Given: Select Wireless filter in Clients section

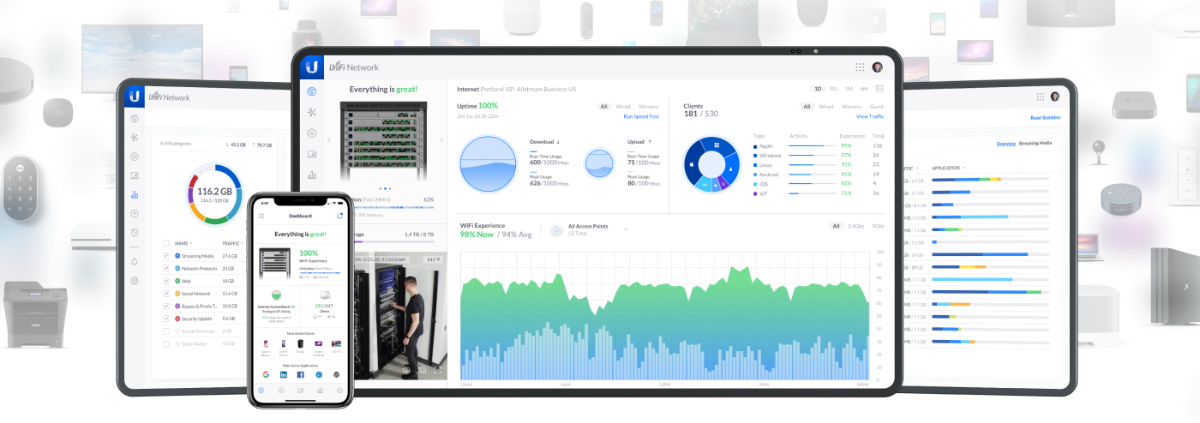Looking at the screenshot, I should coord(852,106).
